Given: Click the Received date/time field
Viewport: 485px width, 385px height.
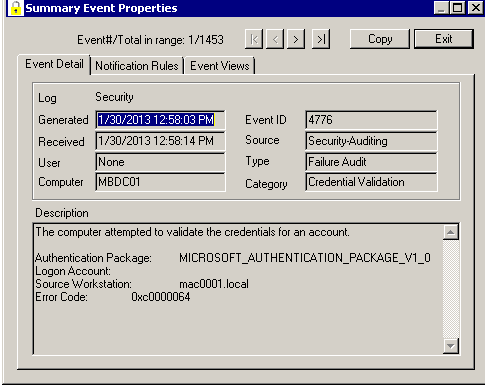Looking at the screenshot, I should pyautogui.click(x=160, y=141).
